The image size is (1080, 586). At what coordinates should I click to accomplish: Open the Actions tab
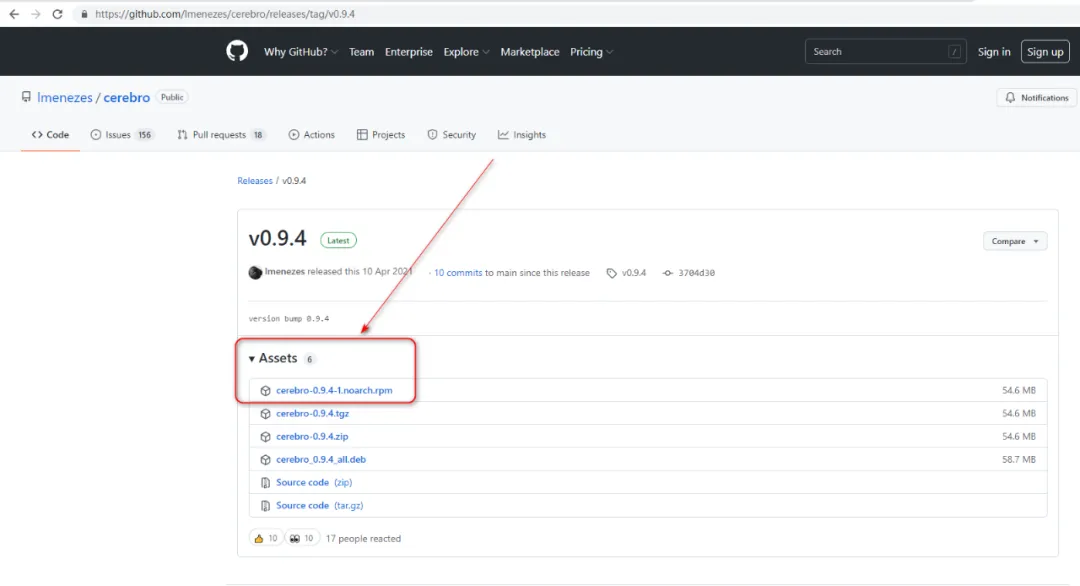click(311, 135)
